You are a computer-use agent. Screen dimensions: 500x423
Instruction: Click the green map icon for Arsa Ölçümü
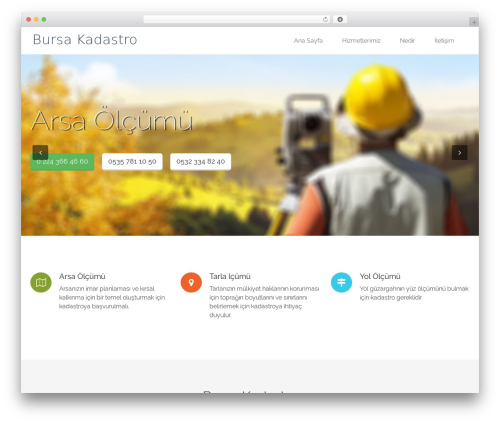coord(41,283)
